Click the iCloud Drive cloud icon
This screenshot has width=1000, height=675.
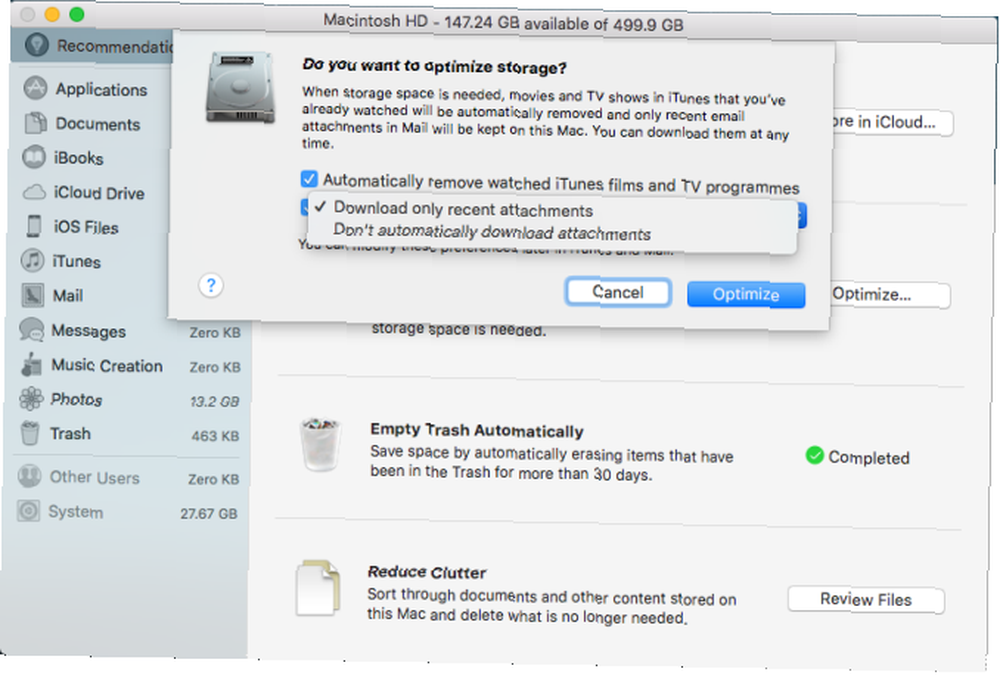tap(34, 192)
